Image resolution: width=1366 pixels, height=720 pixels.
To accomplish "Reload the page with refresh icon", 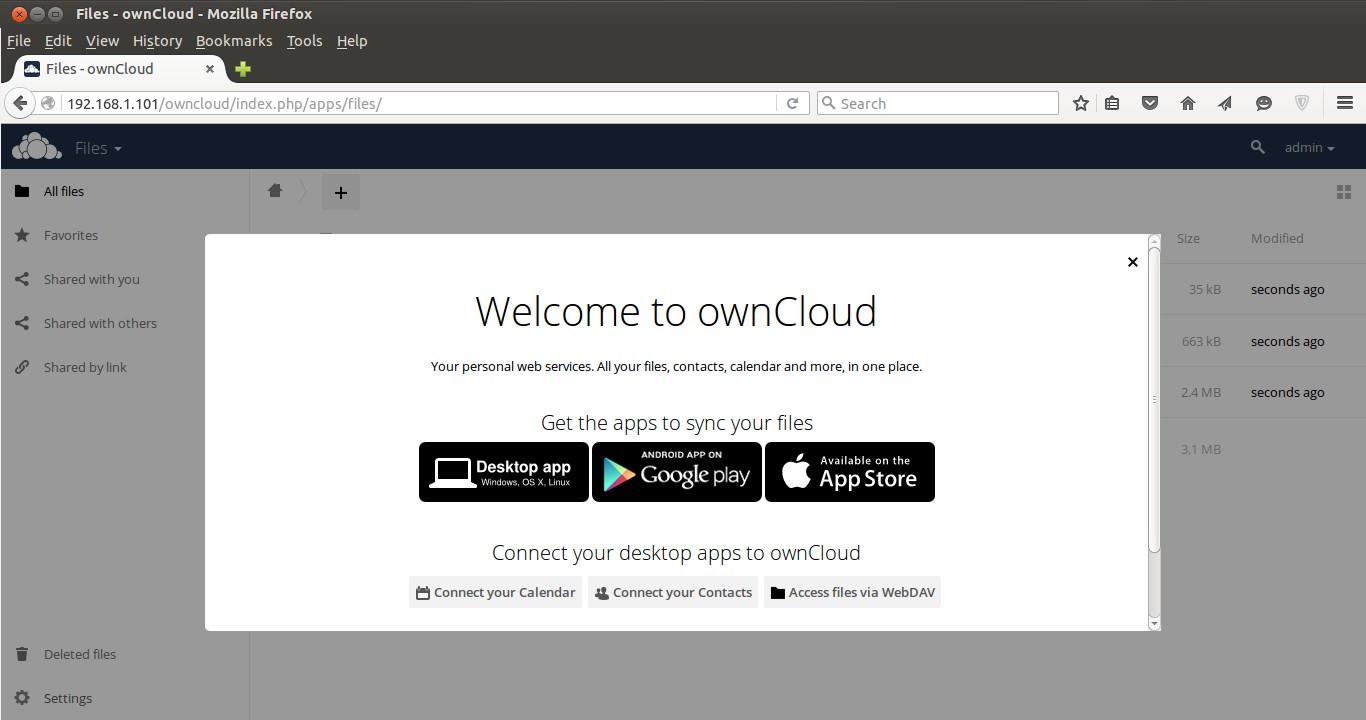I will (792, 103).
